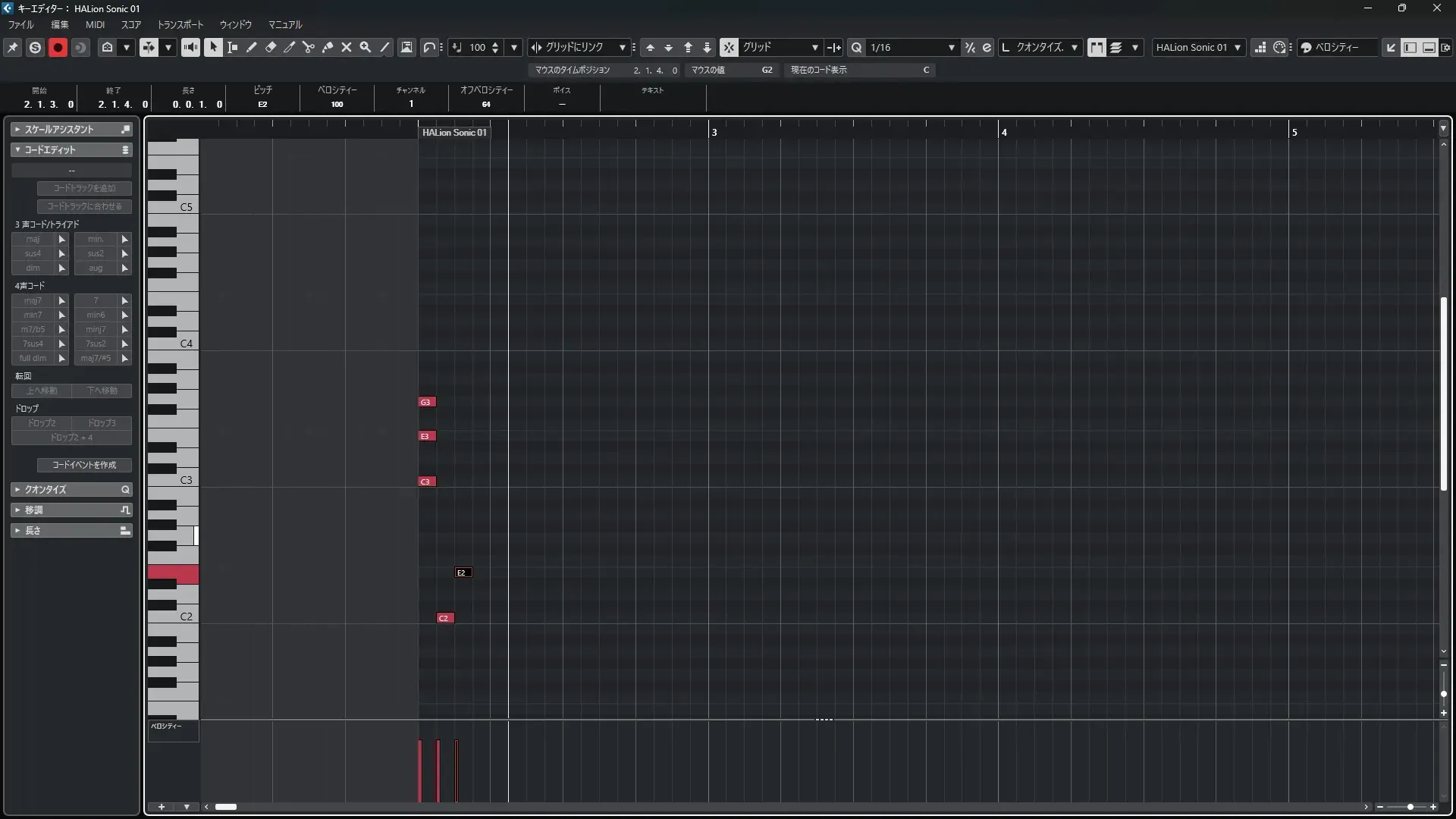Click the コードイベントを作成 button
This screenshot has height=819, width=1456.
click(x=84, y=465)
